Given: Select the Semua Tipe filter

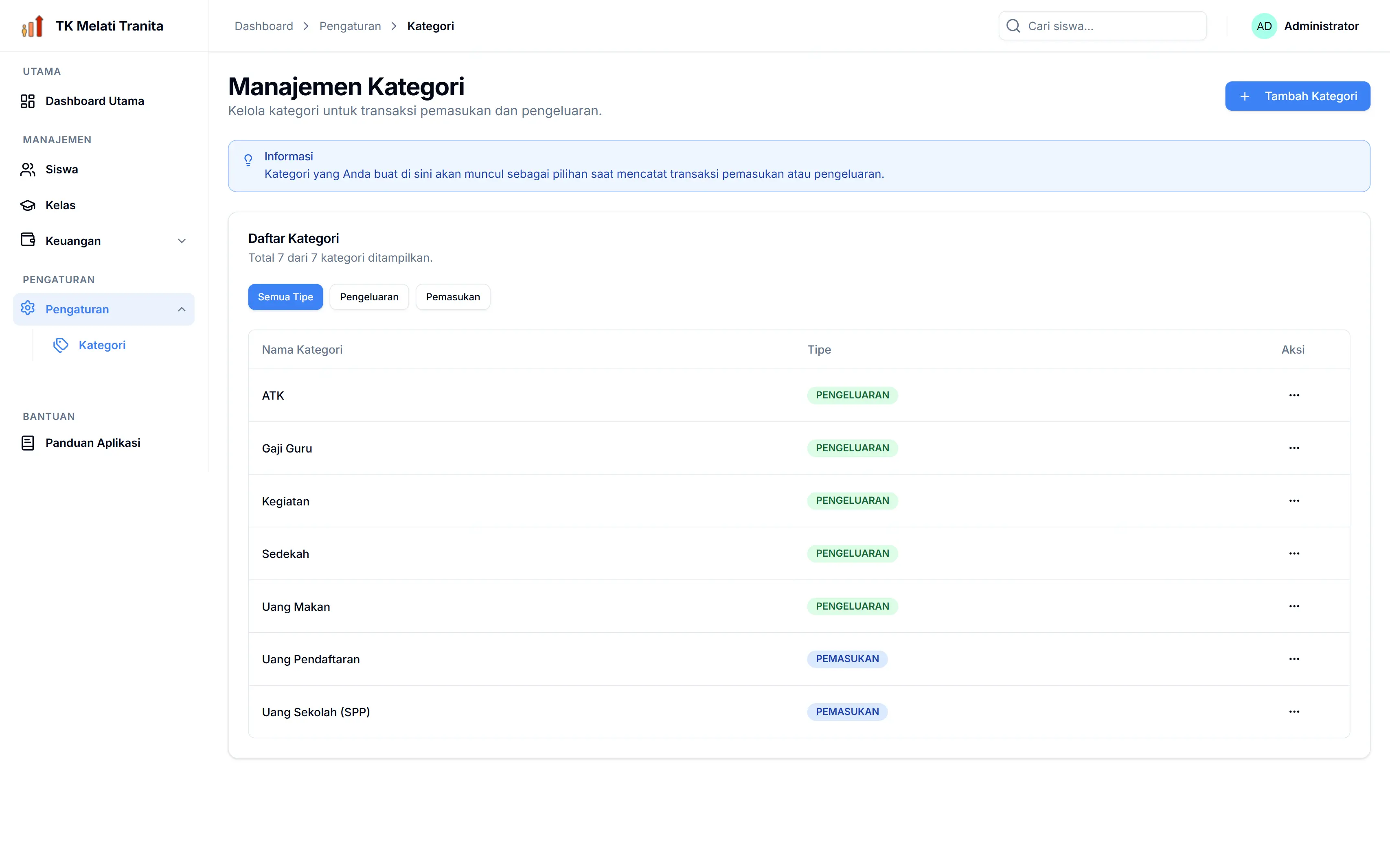Looking at the screenshot, I should click(x=285, y=297).
